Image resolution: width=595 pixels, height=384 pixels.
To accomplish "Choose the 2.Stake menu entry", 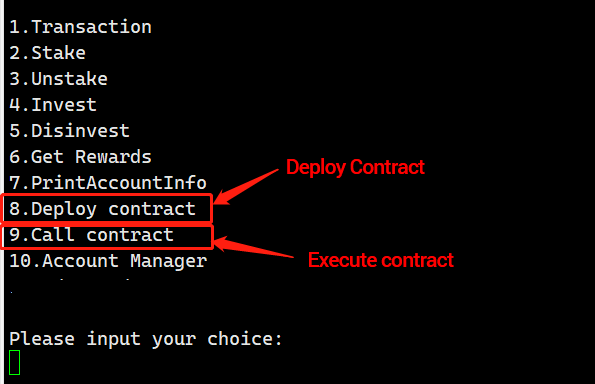I will pos(47,53).
